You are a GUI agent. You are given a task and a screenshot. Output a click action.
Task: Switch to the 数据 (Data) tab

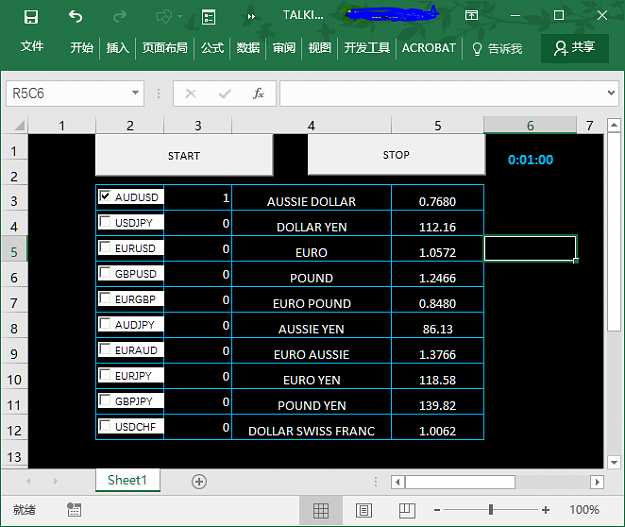pos(248,48)
